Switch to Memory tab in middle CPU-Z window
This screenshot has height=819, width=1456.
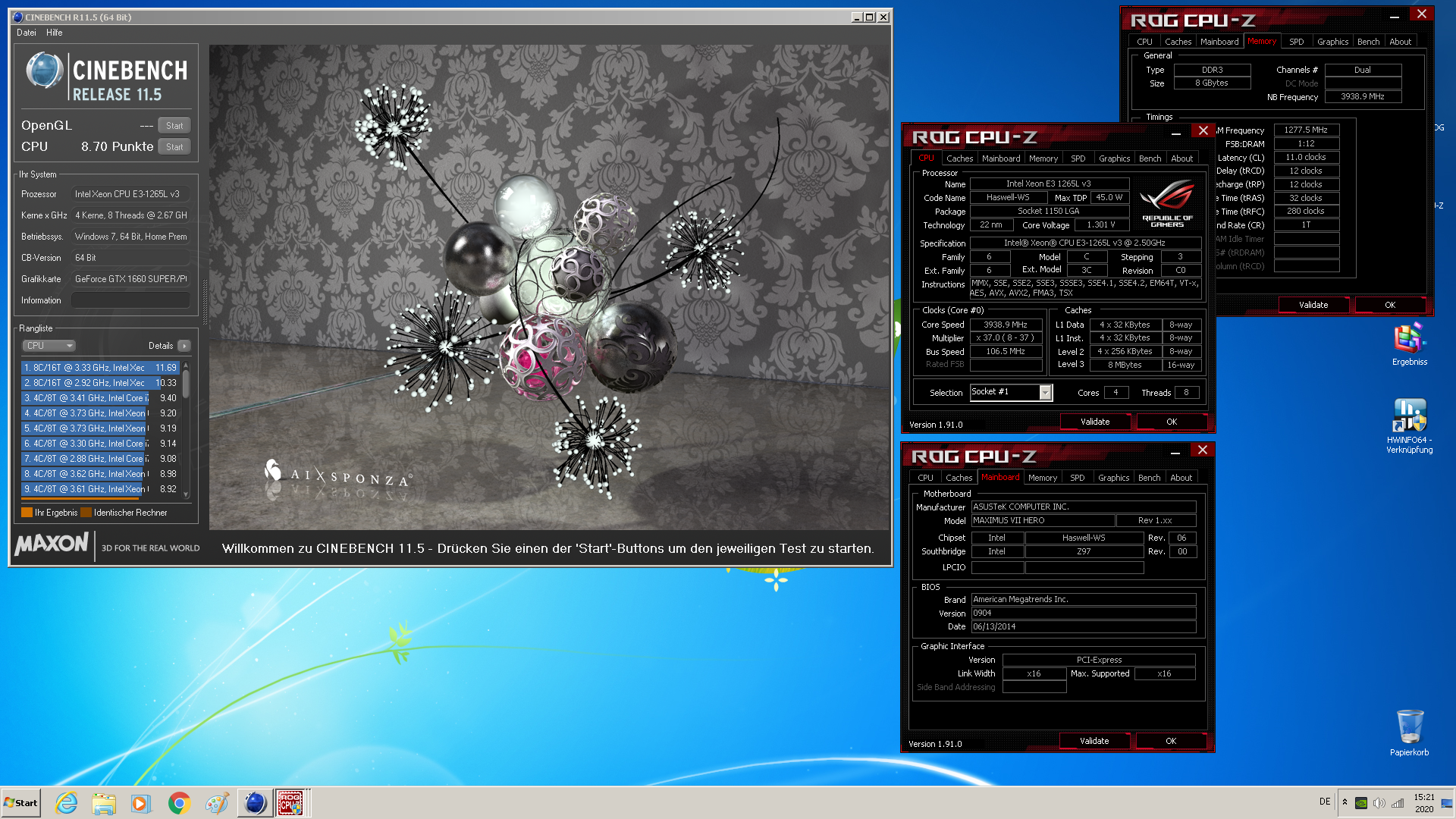pos(1043,158)
